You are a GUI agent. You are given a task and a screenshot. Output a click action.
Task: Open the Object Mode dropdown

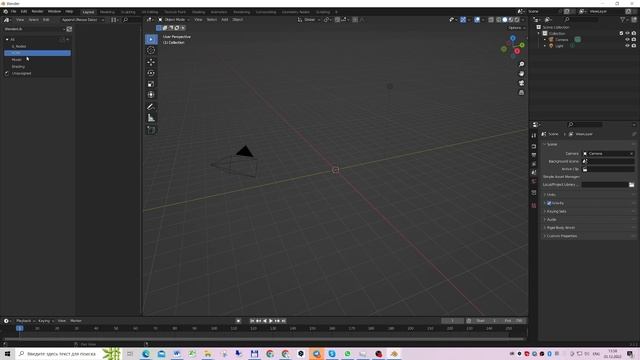pyautogui.click(x=174, y=20)
